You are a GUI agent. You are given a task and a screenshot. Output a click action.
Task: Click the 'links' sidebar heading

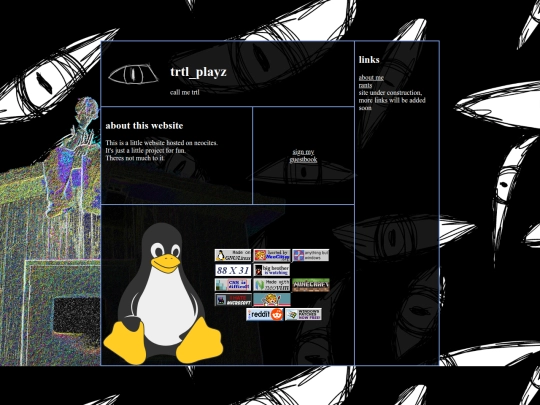pos(369,60)
